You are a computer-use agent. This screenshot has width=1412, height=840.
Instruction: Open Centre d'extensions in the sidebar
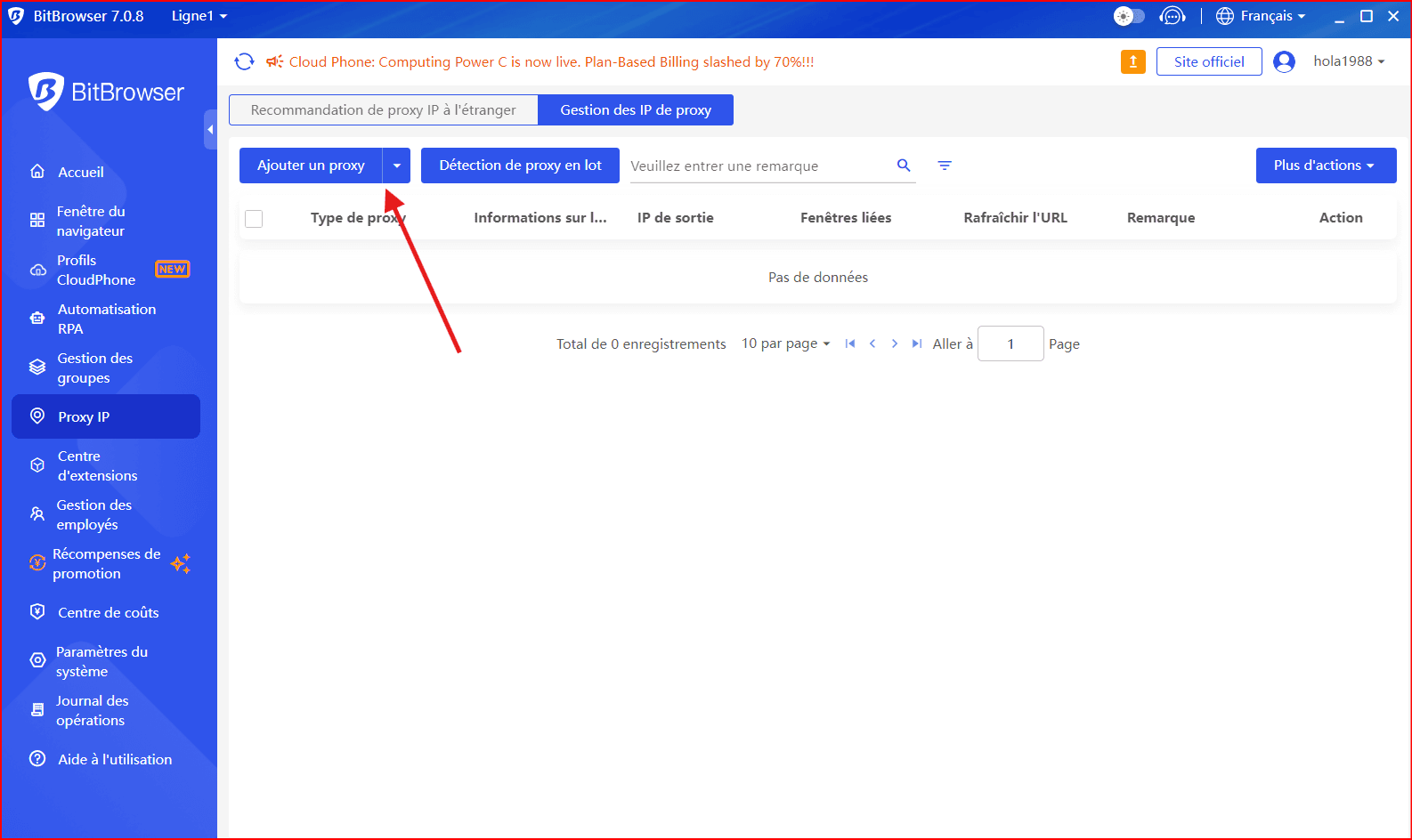coord(97,465)
